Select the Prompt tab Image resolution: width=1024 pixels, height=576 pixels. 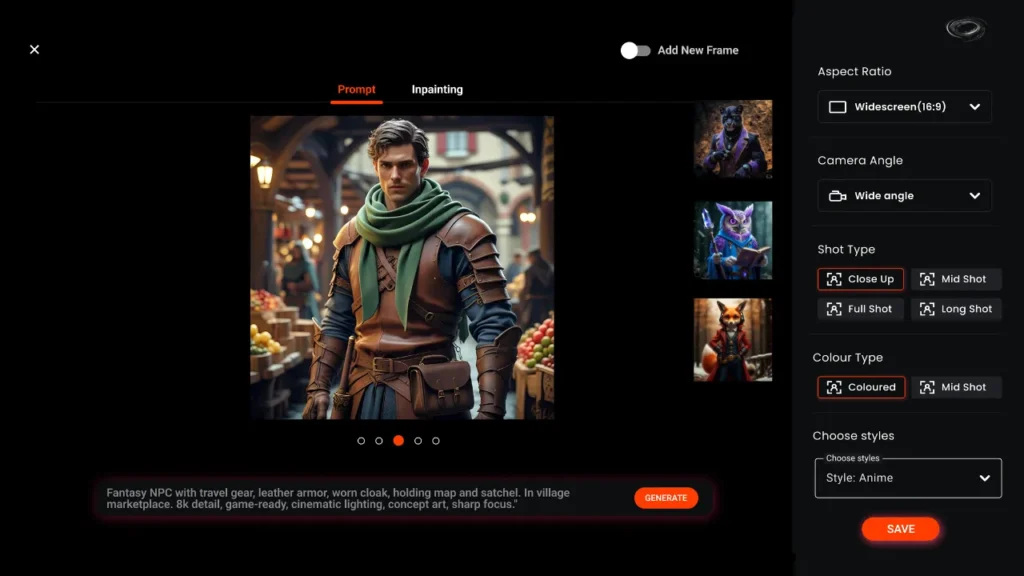(x=356, y=89)
